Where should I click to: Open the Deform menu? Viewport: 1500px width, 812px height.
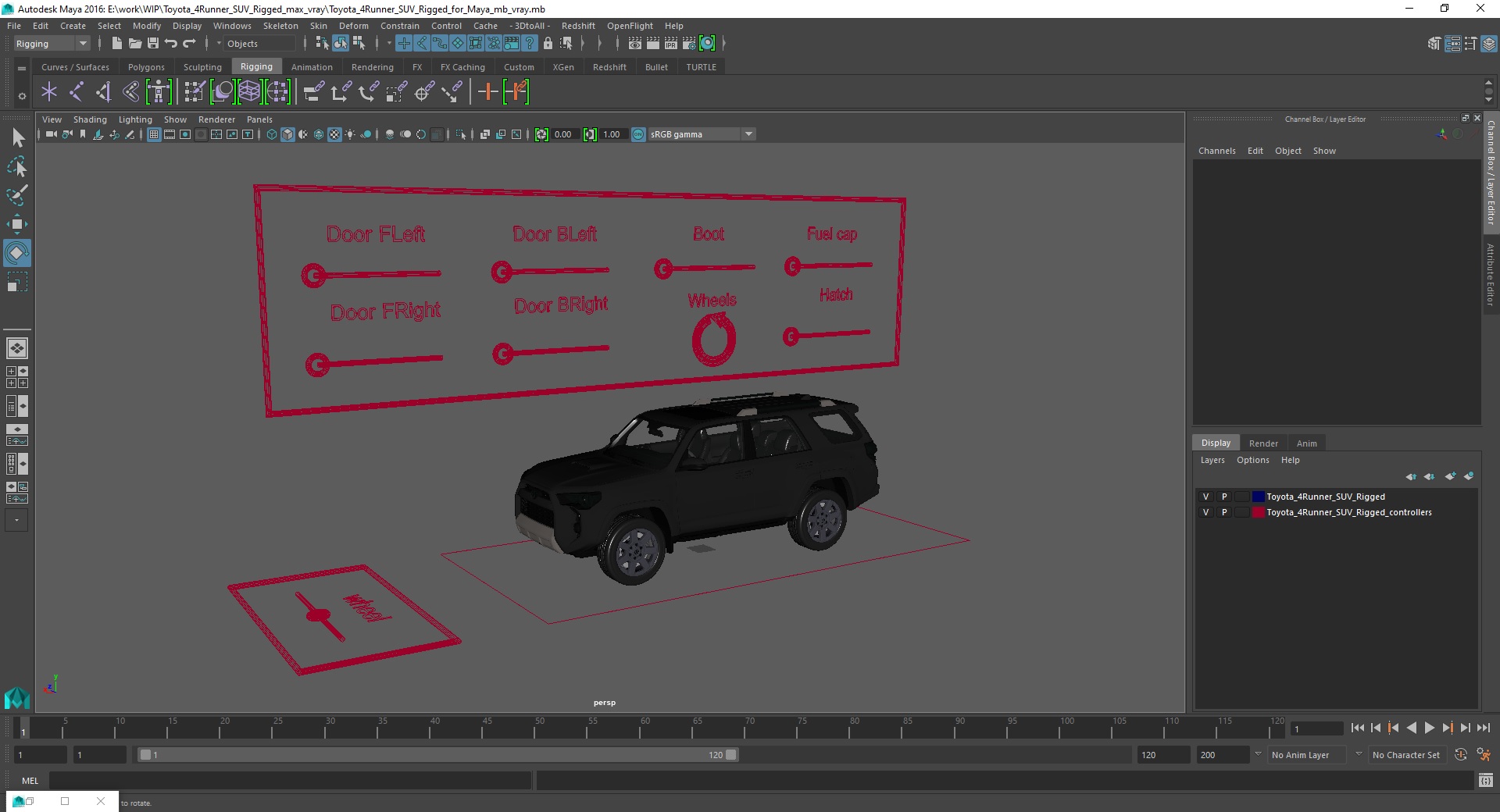(x=353, y=26)
